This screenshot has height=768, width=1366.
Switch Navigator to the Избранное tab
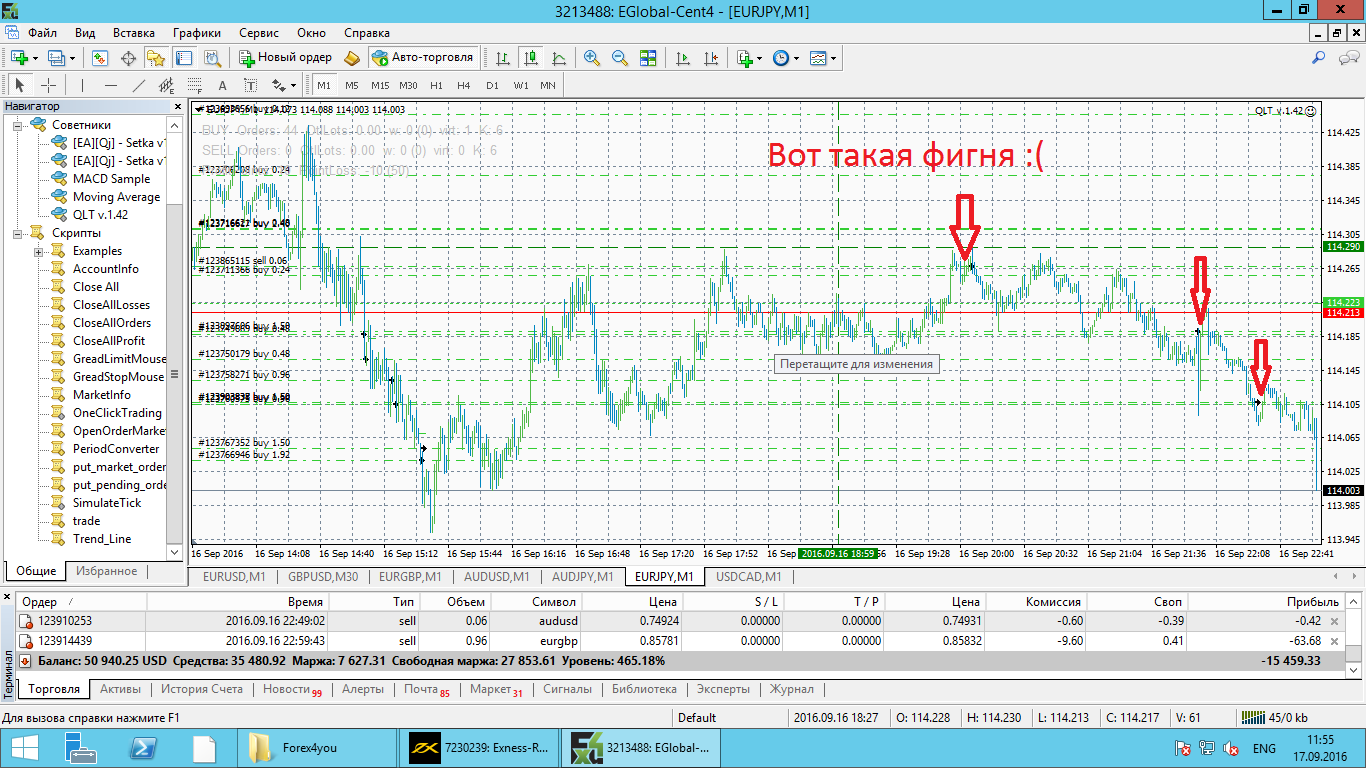(x=107, y=571)
